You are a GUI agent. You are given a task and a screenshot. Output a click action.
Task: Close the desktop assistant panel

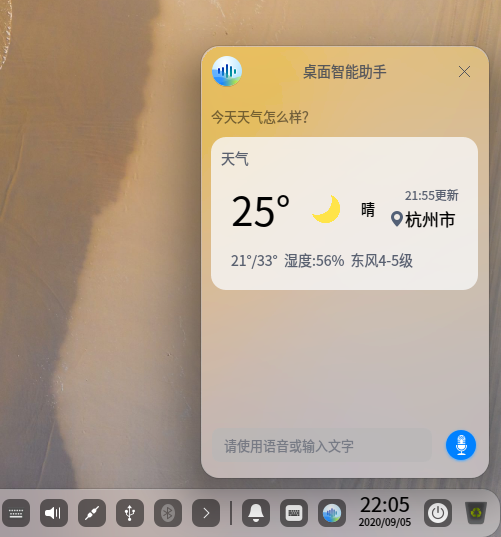(464, 72)
